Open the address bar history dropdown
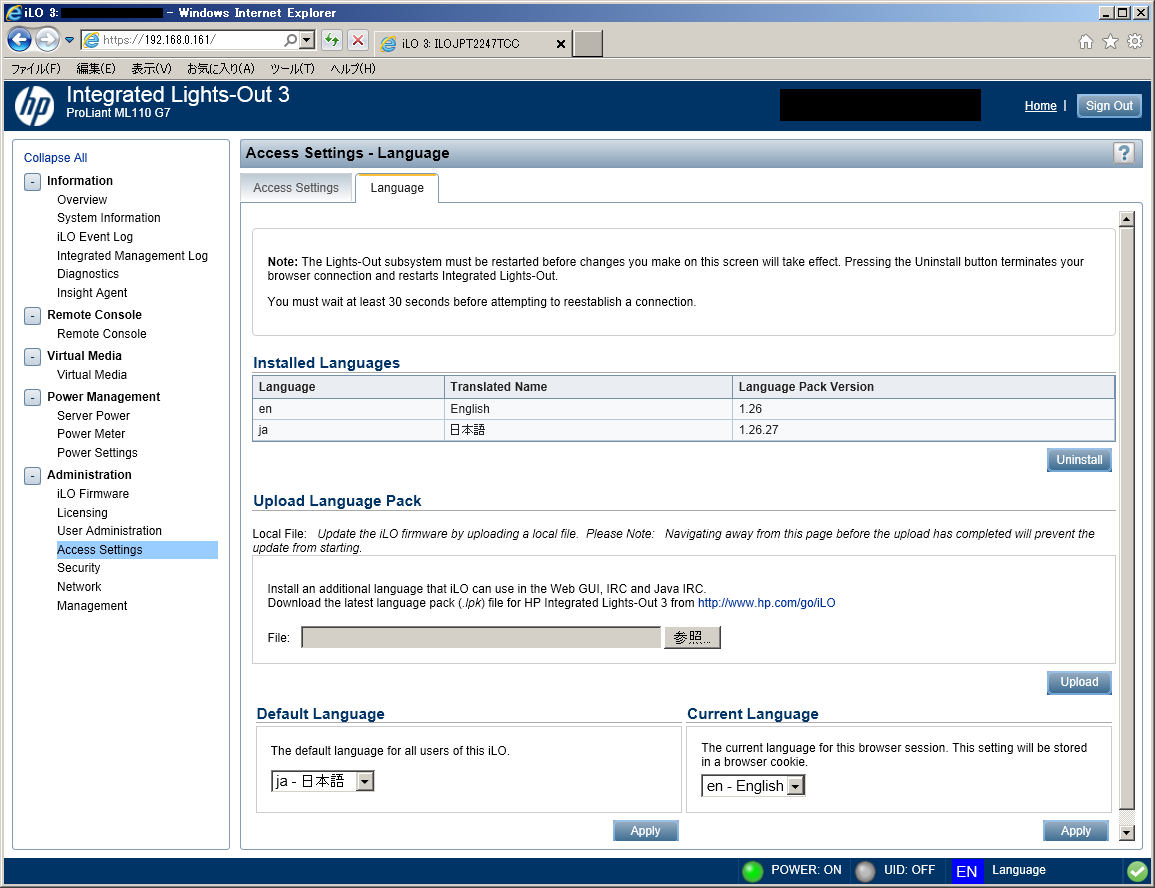1155x888 pixels. (307, 40)
